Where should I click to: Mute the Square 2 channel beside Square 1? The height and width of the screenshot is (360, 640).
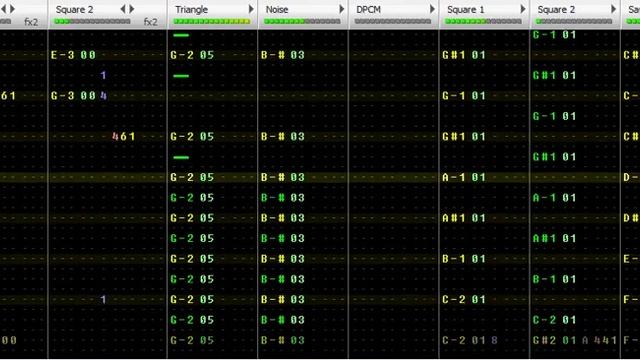click(x=556, y=9)
